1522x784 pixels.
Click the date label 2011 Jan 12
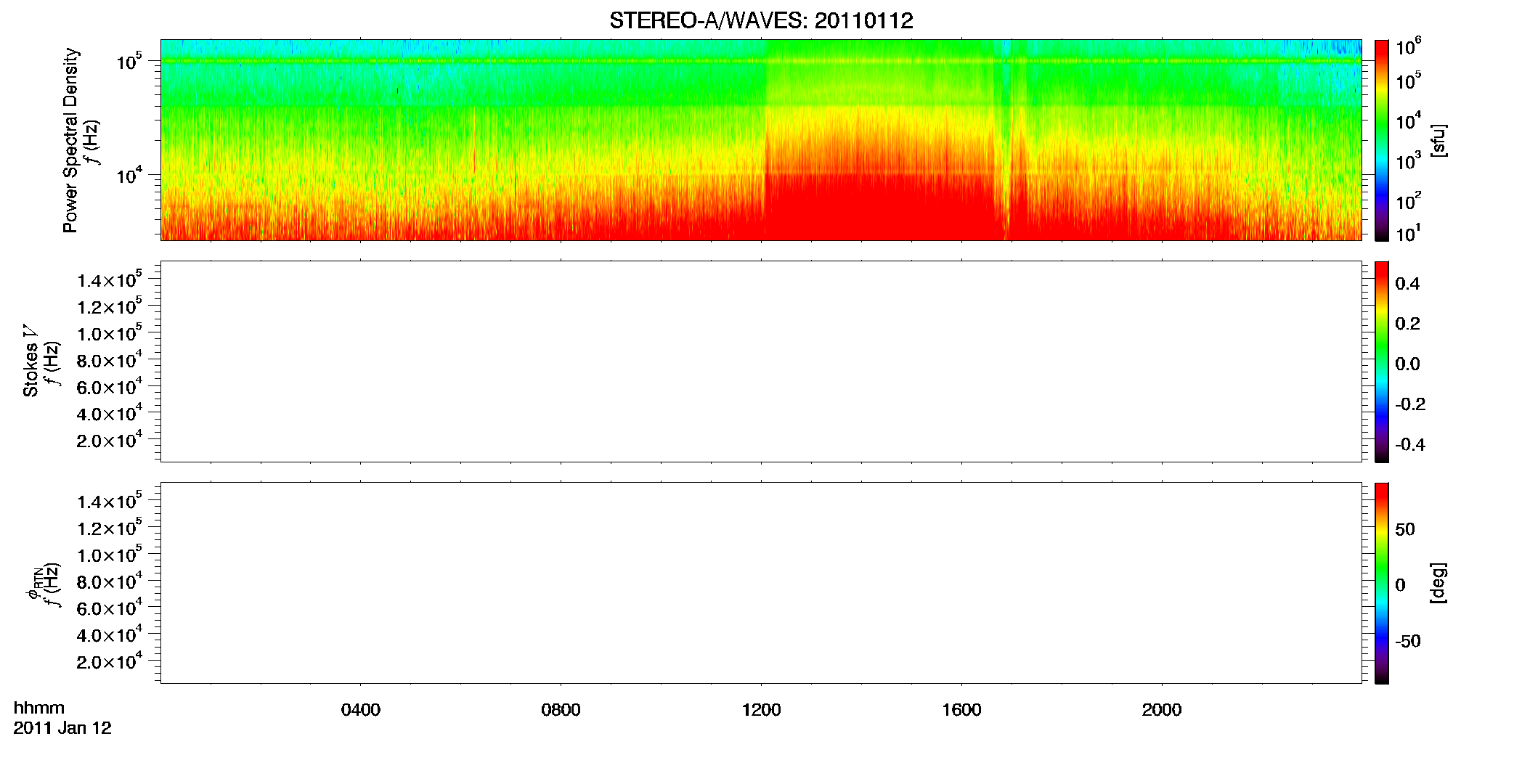(62, 728)
